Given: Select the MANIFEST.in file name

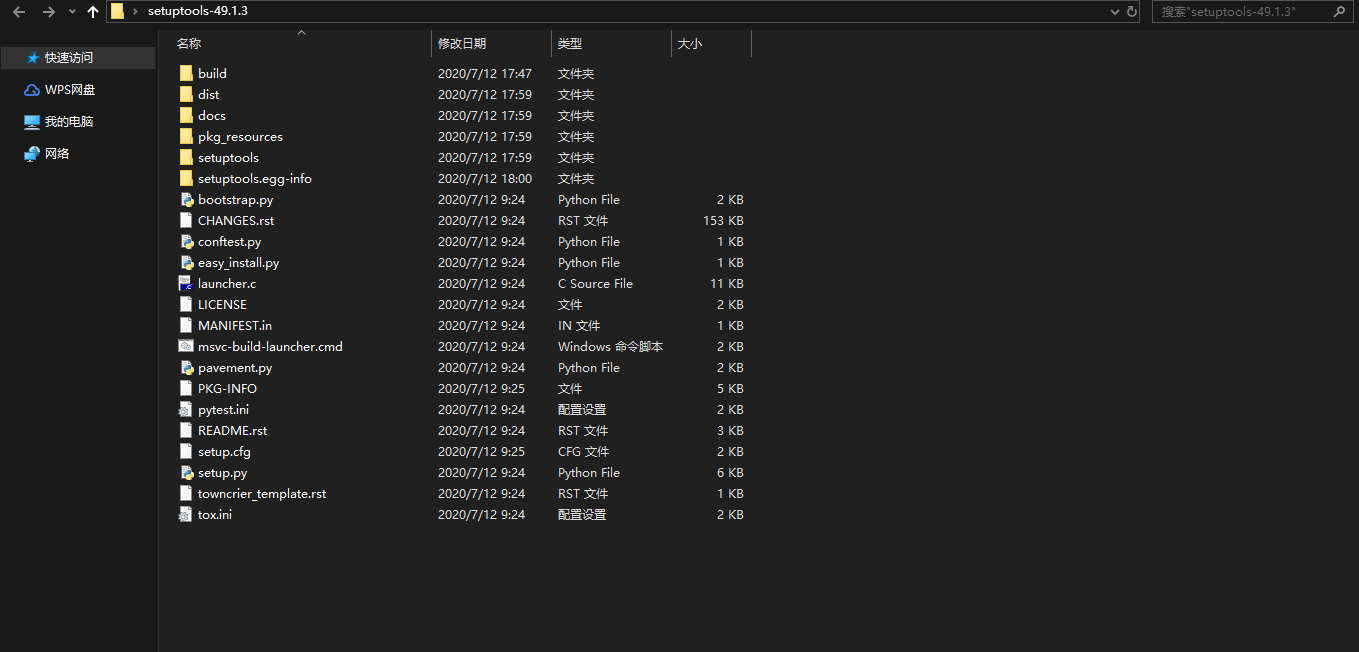Looking at the screenshot, I should pos(235,325).
